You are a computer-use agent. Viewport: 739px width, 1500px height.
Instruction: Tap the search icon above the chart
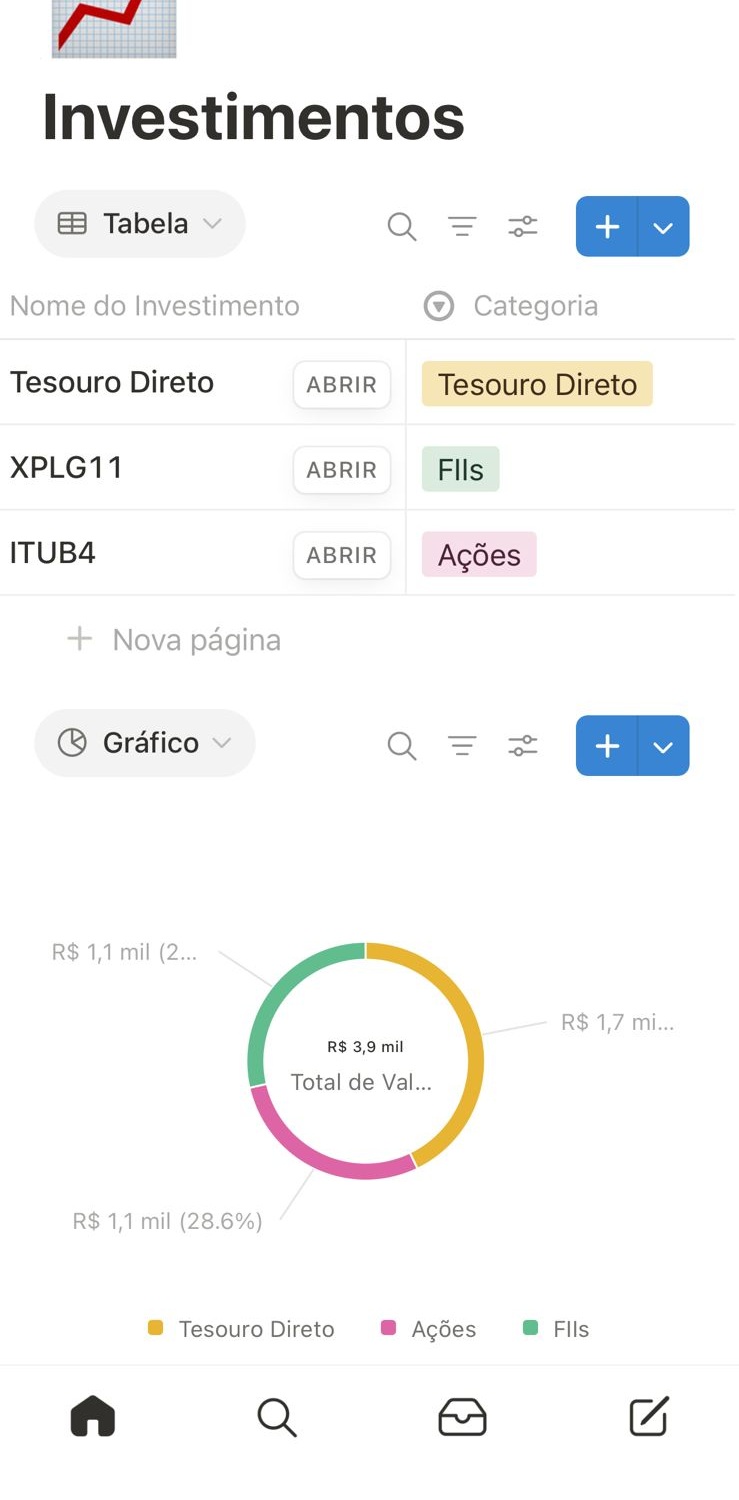pos(401,746)
